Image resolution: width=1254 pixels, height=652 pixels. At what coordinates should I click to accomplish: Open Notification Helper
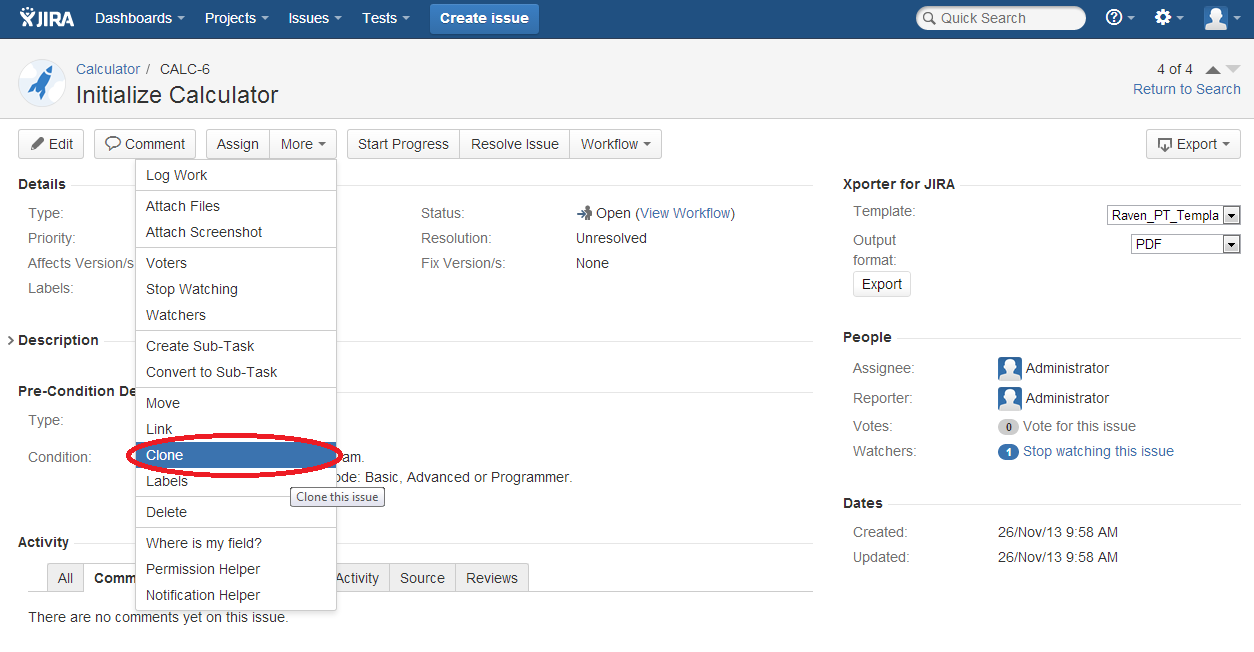click(236, 595)
